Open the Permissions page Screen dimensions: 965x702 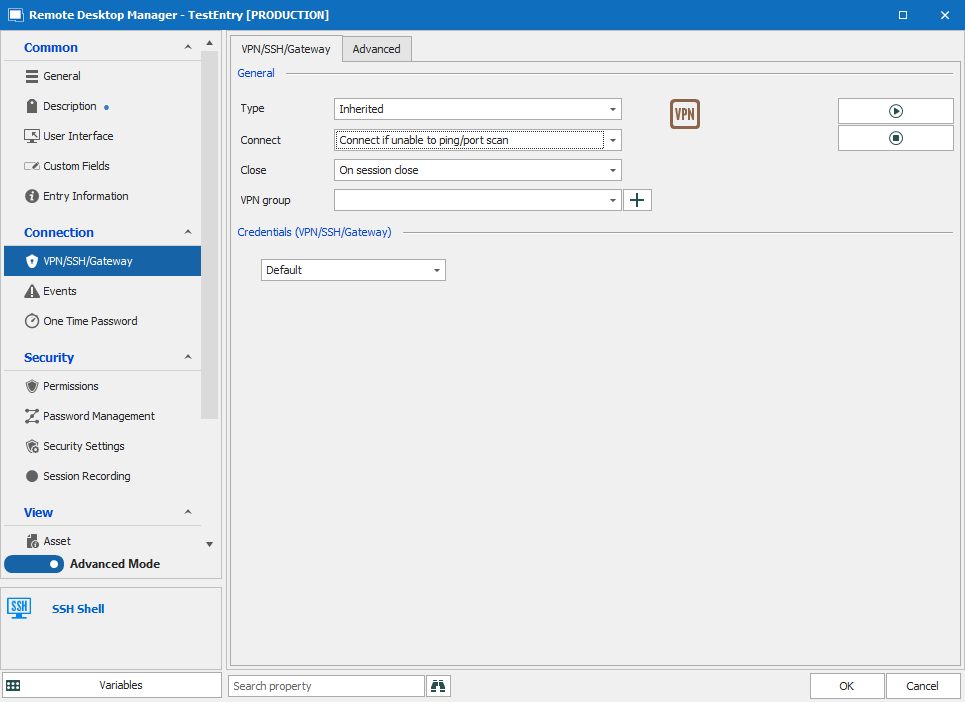[70, 386]
